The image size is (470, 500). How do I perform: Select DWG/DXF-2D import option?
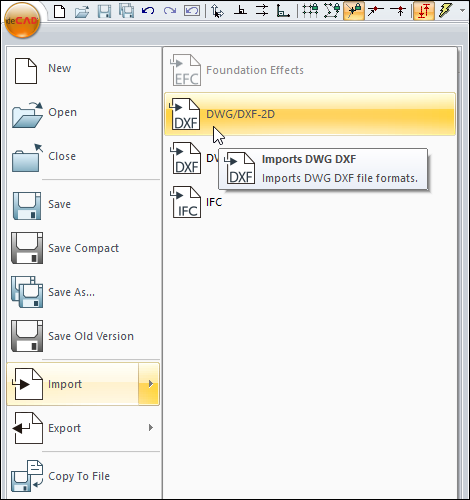click(x=310, y=114)
